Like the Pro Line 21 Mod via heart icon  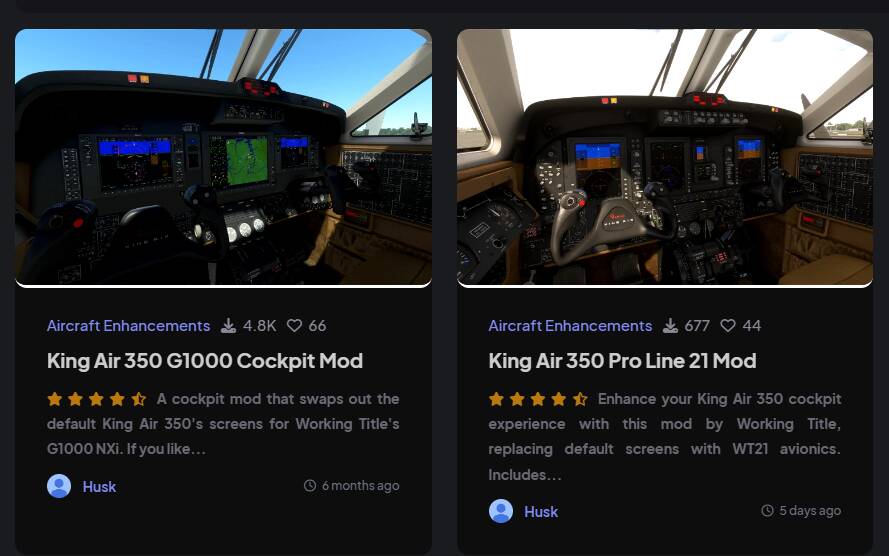[728, 326]
